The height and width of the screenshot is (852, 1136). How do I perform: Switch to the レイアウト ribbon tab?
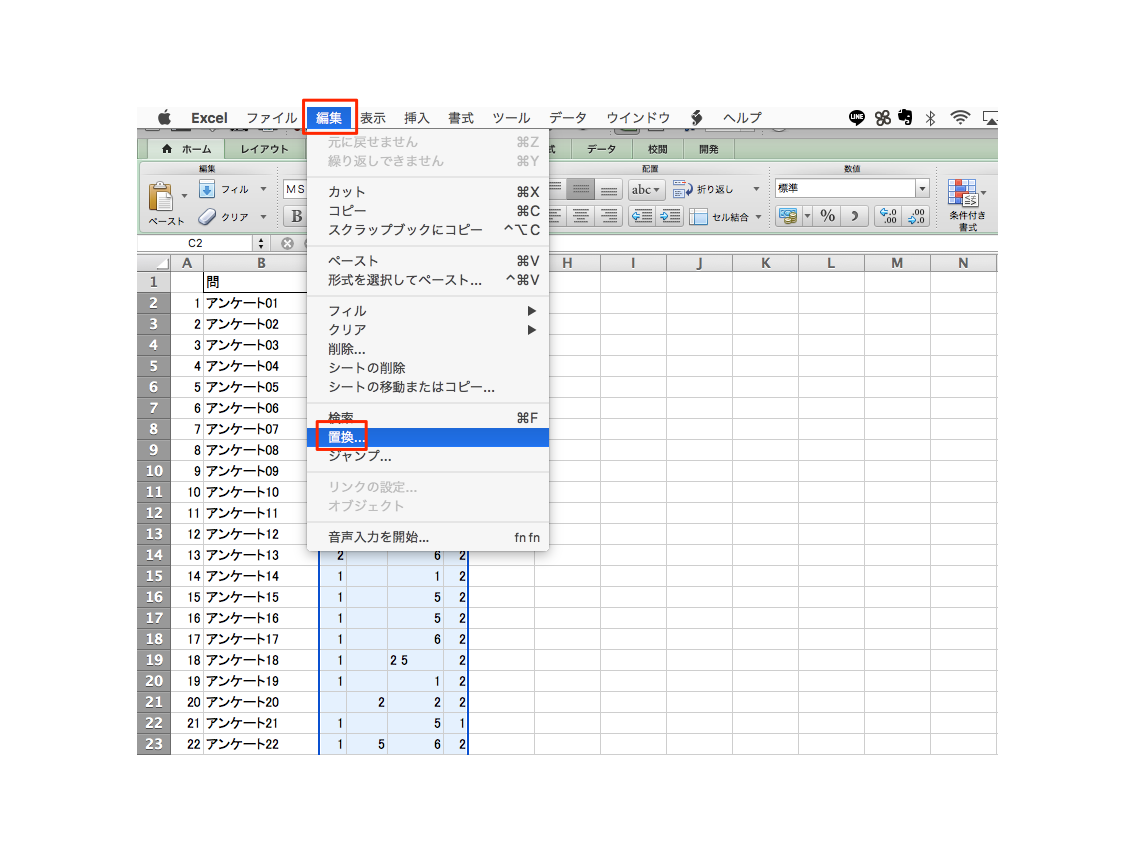pos(264,149)
